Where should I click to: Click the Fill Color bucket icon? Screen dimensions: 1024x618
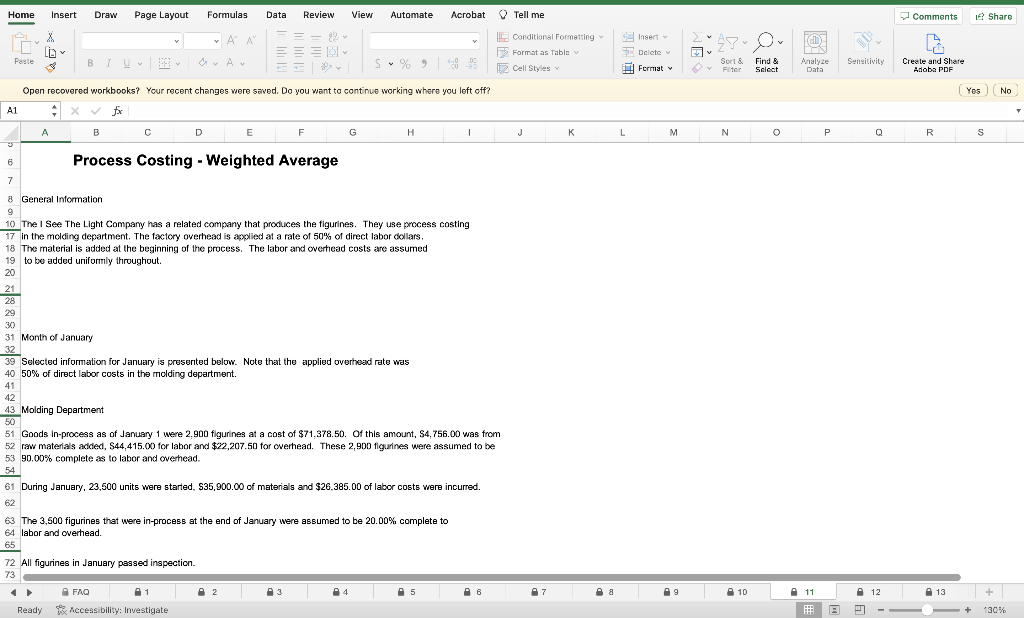[x=203, y=63]
